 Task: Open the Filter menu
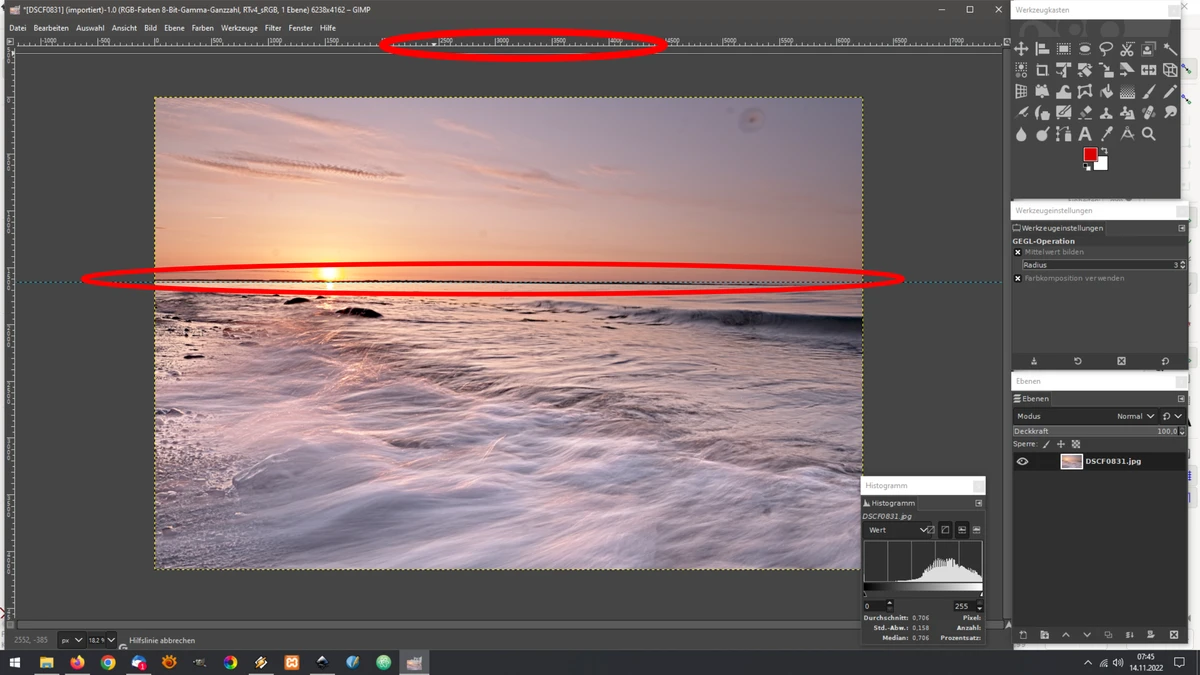(x=273, y=28)
